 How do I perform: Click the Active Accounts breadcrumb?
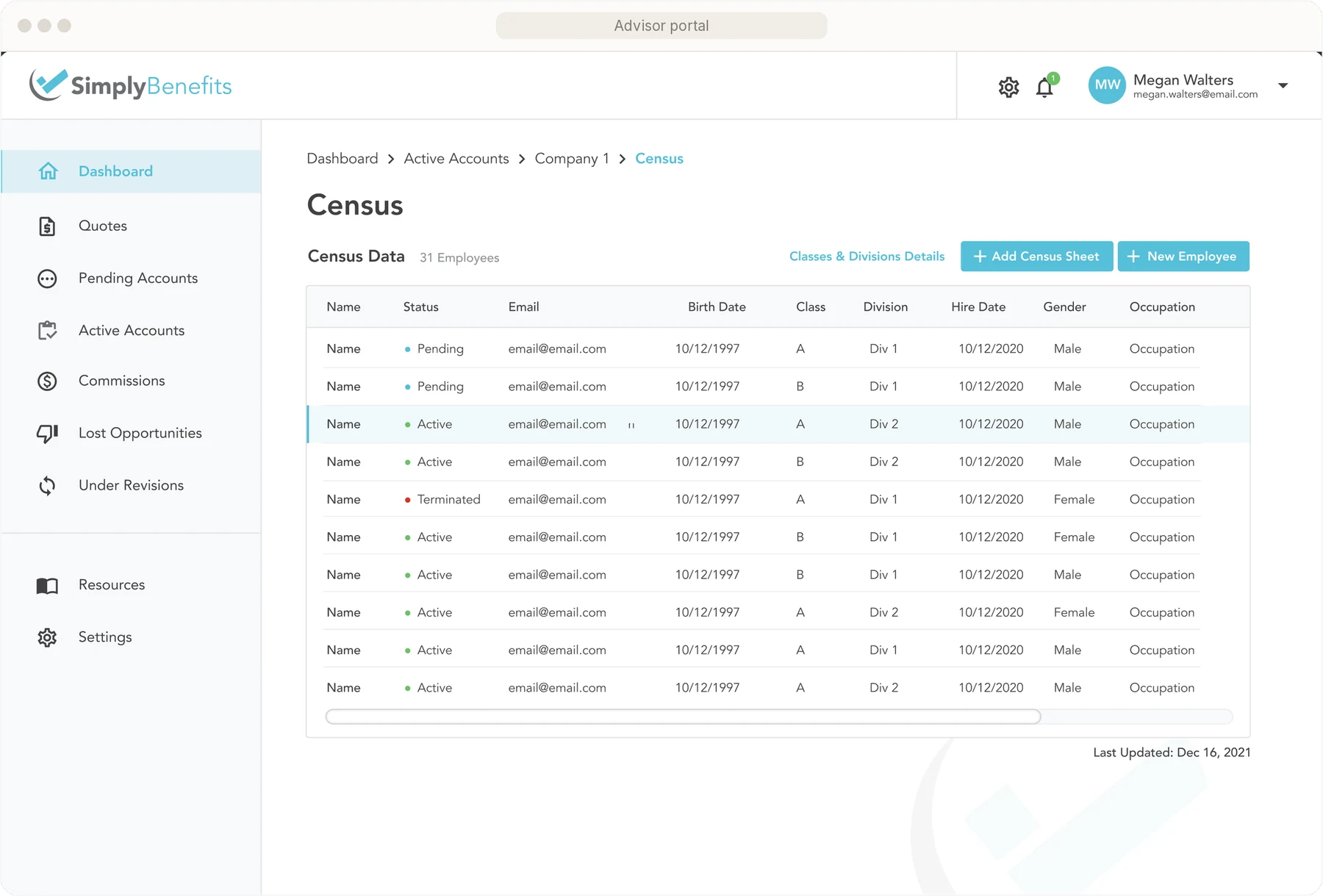456,159
